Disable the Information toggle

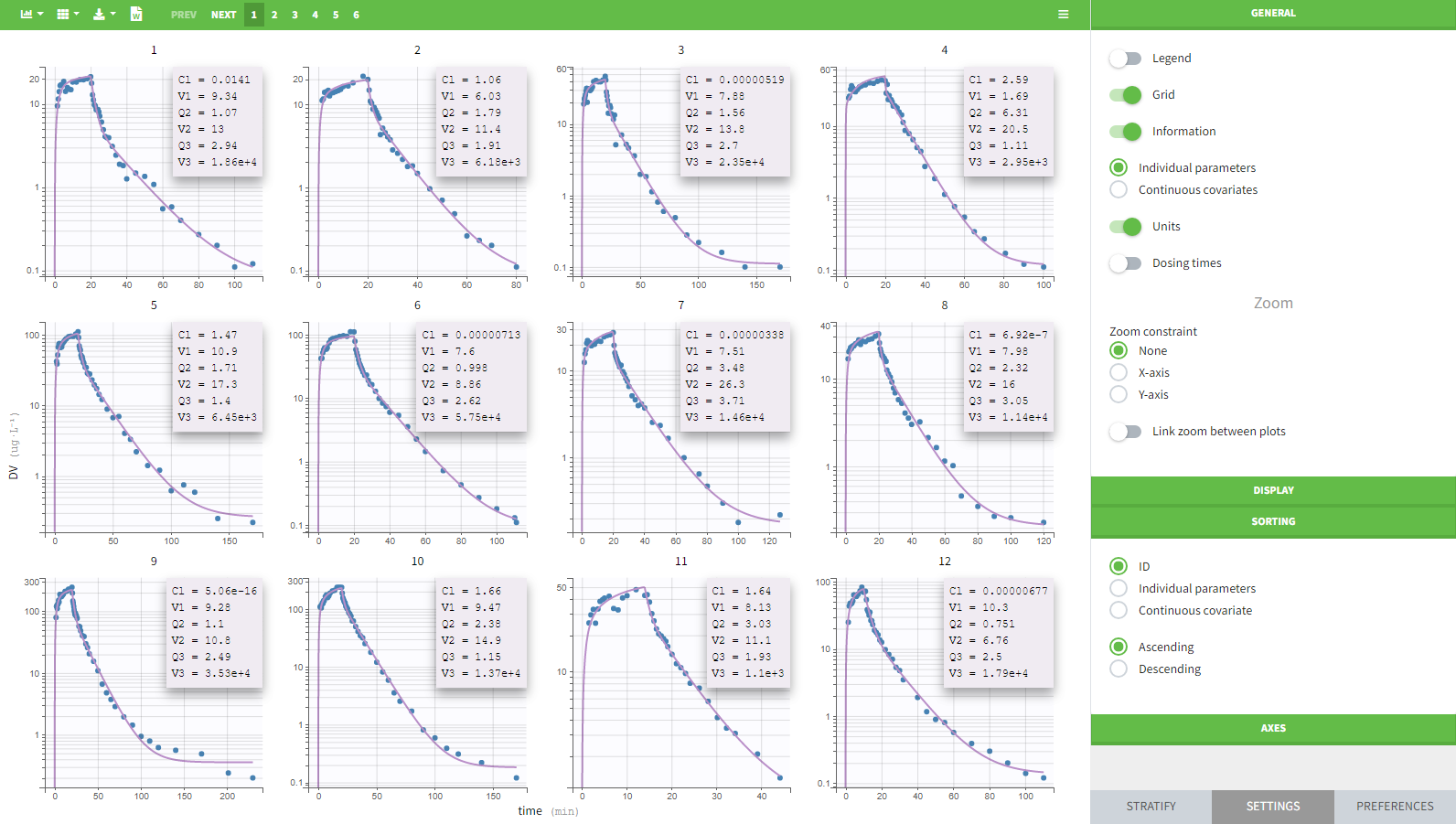pos(1126,132)
